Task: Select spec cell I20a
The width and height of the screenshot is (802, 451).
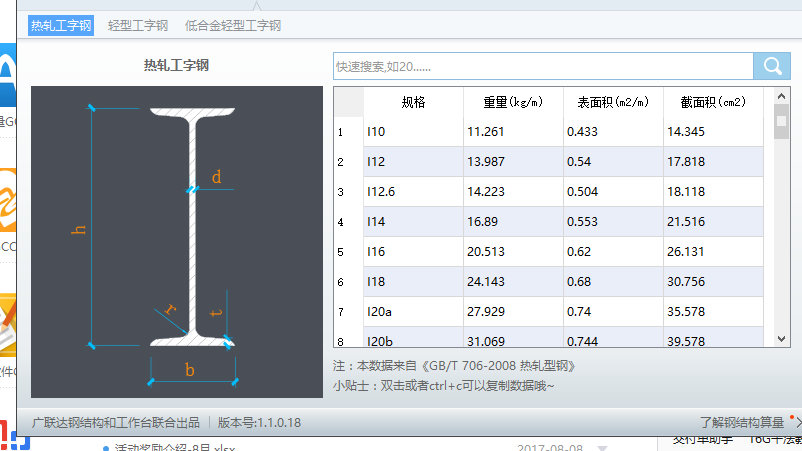Action: click(413, 312)
